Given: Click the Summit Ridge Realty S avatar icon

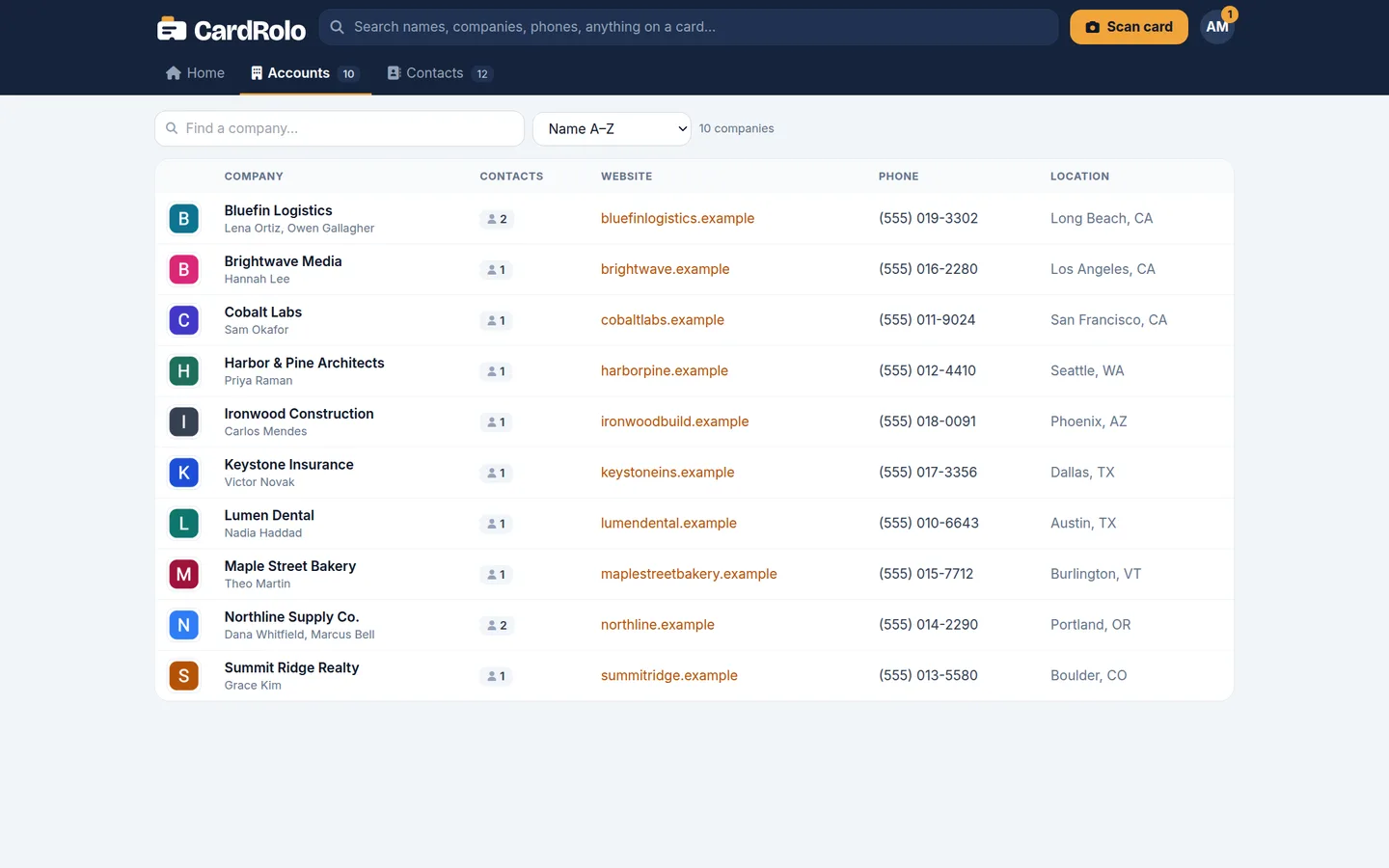Looking at the screenshot, I should point(184,676).
